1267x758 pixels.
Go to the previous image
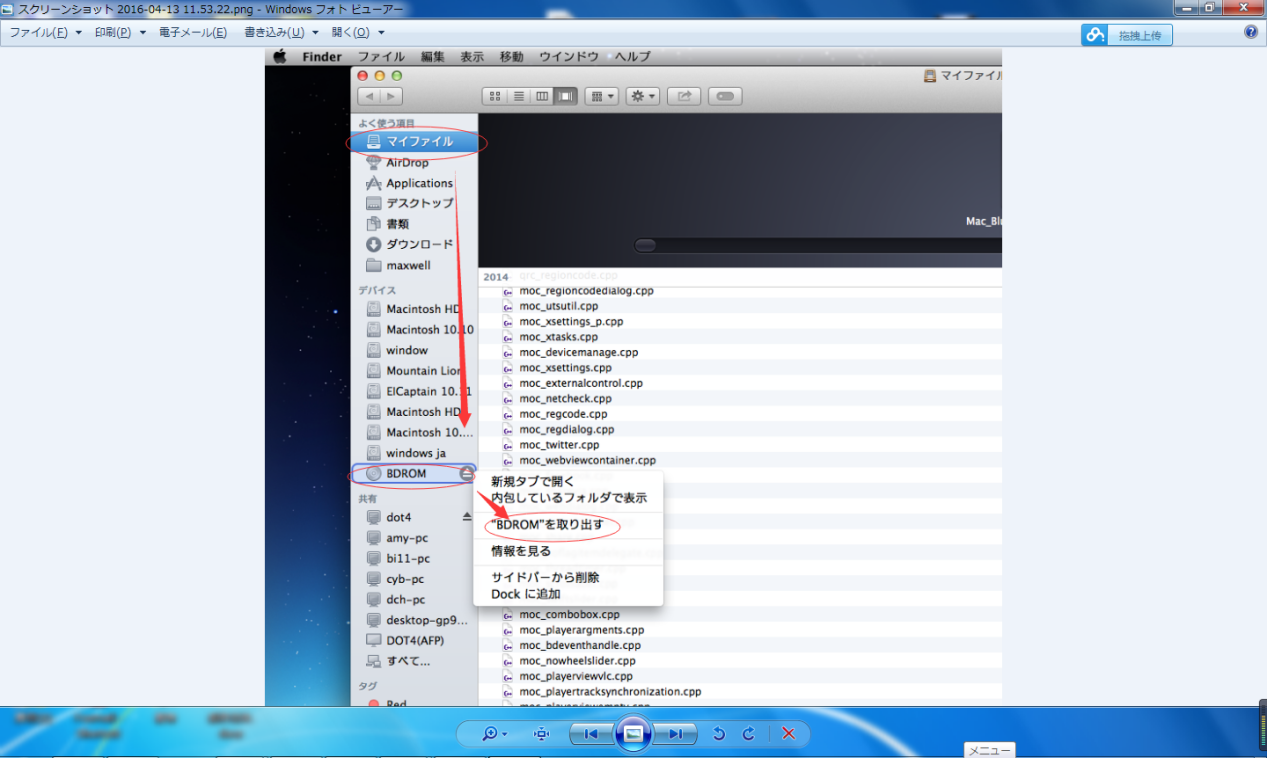click(x=590, y=734)
